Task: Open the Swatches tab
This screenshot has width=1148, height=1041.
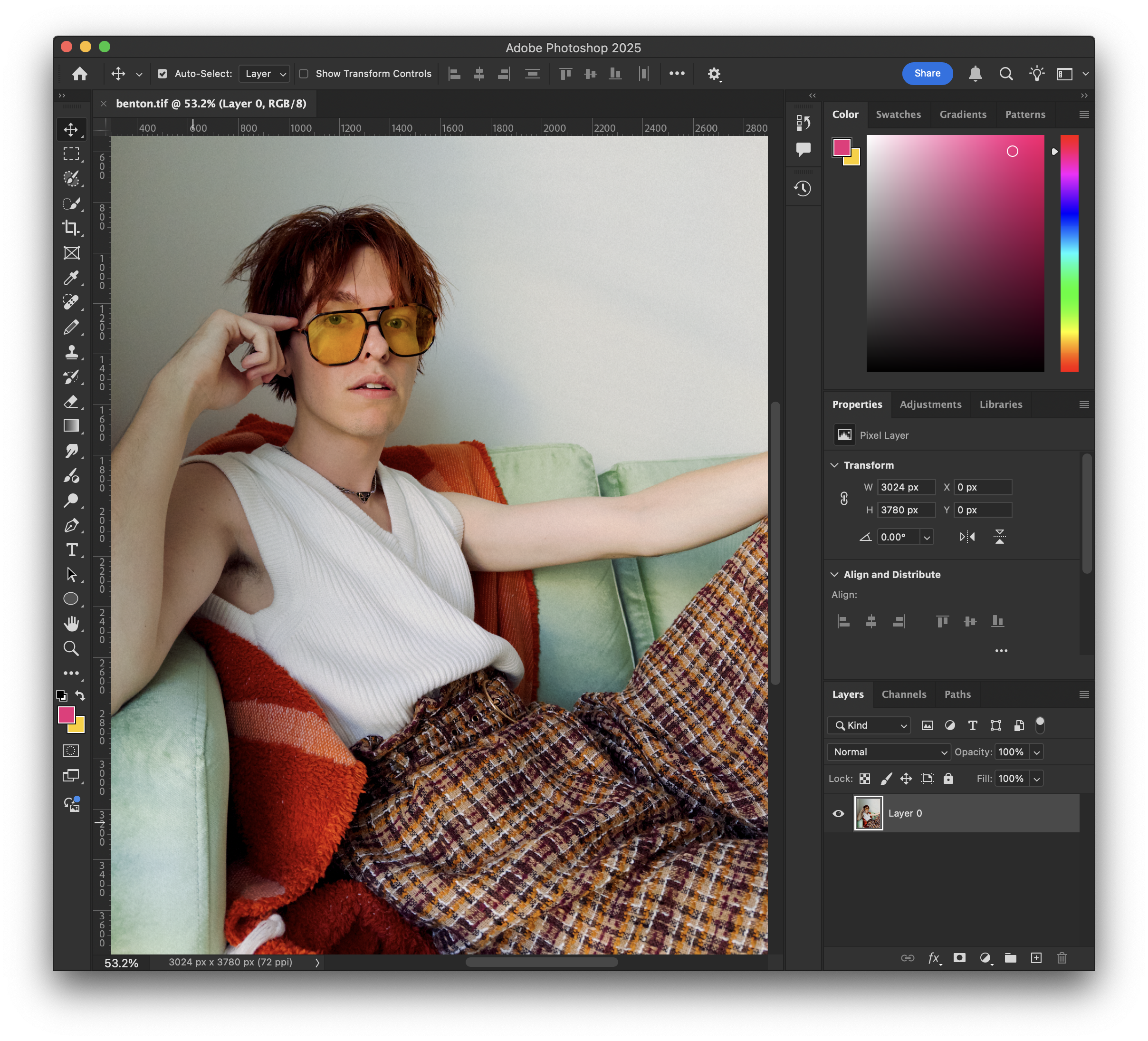Action: click(x=898, y=115)
